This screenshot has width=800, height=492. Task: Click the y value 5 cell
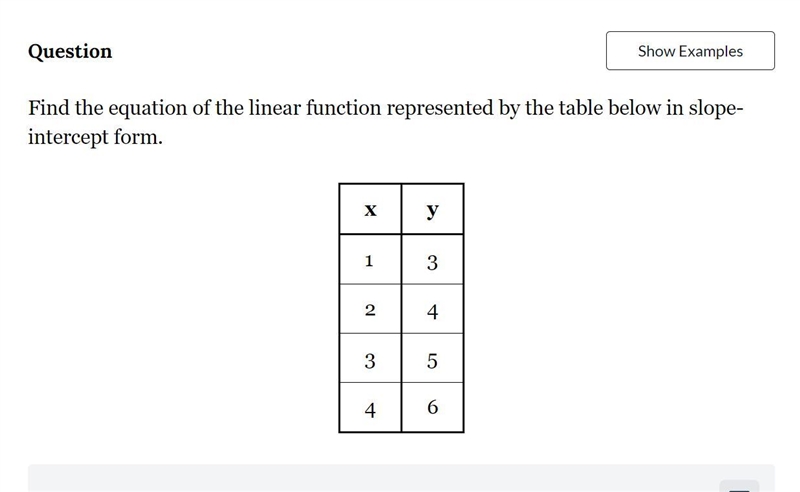point(433,358)
